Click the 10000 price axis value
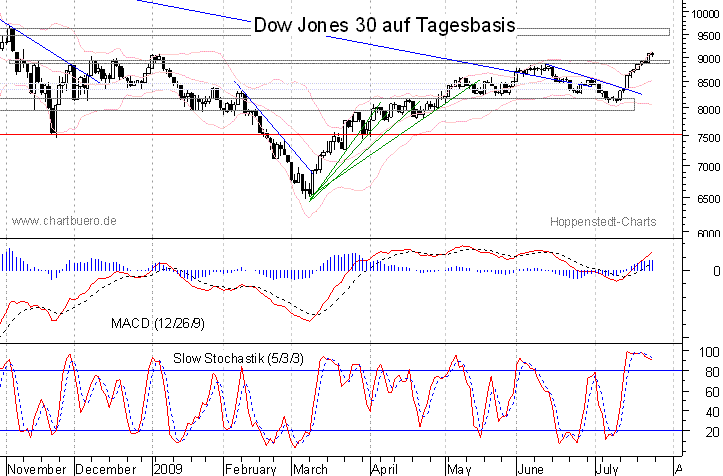 (x=705, y=14)
